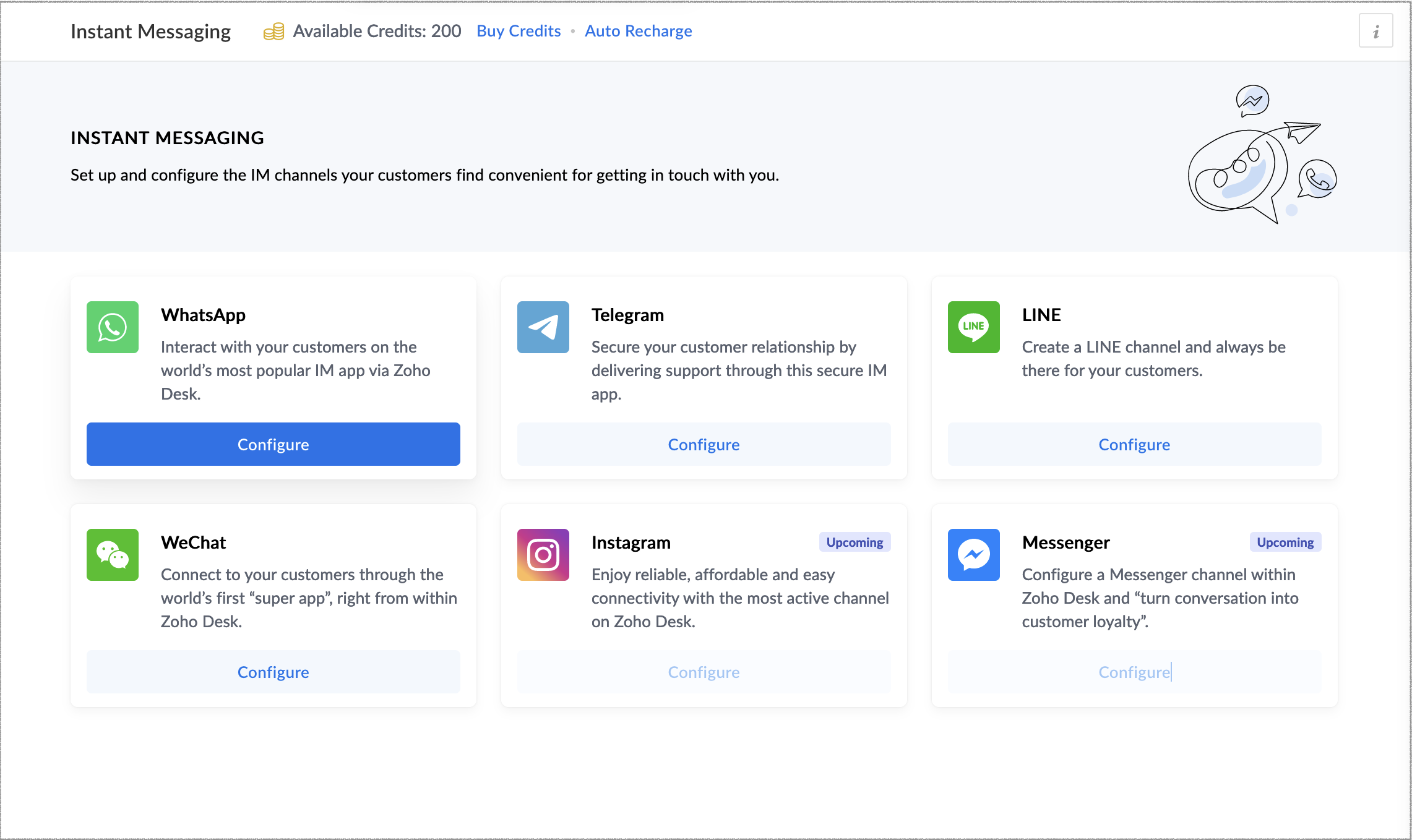Click the INSTANT MESSAGING banner heading

pyautogui.click(x=168, y=138)
